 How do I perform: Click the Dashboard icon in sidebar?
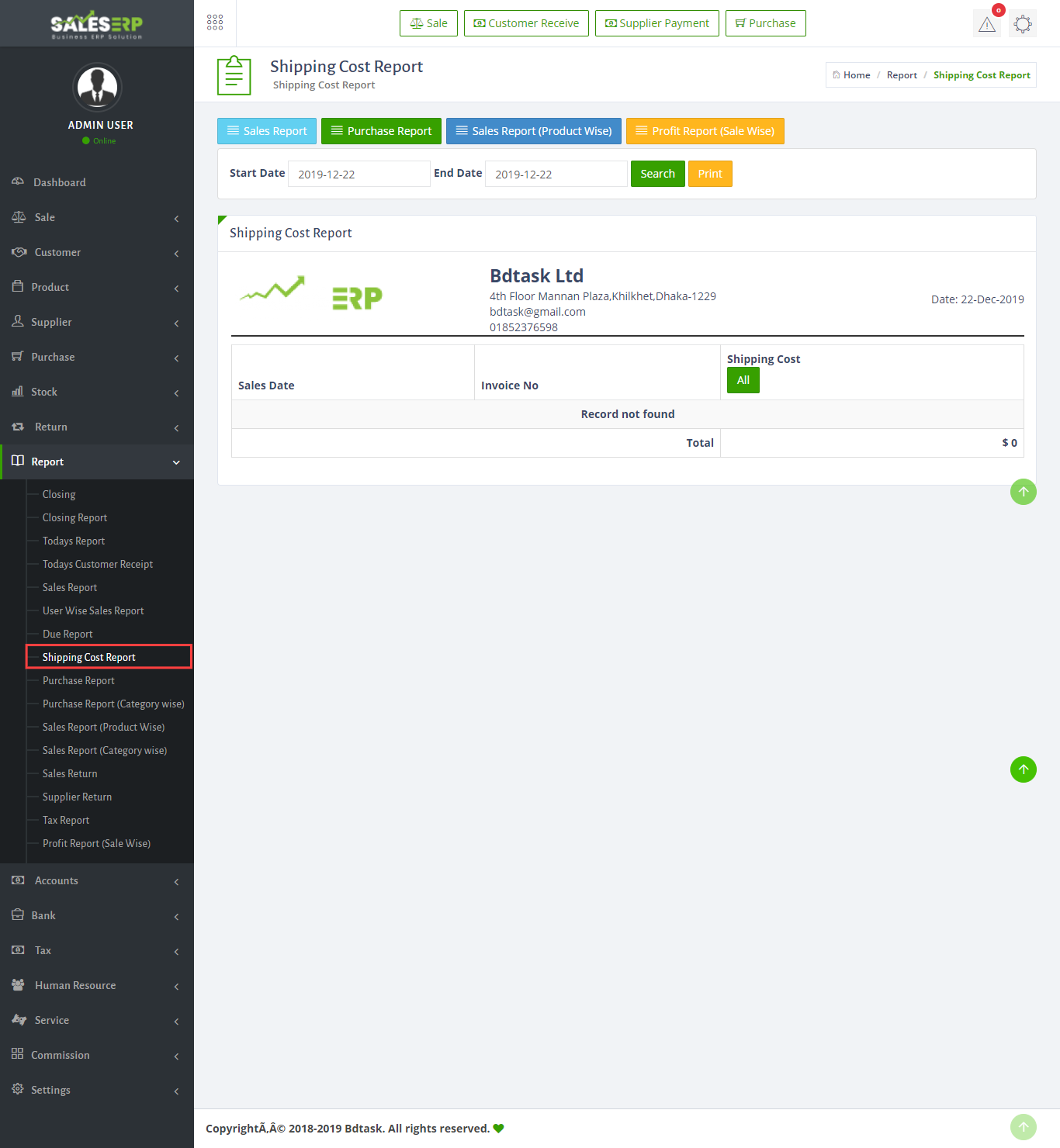pyautogui.click(x=18, y=182)
